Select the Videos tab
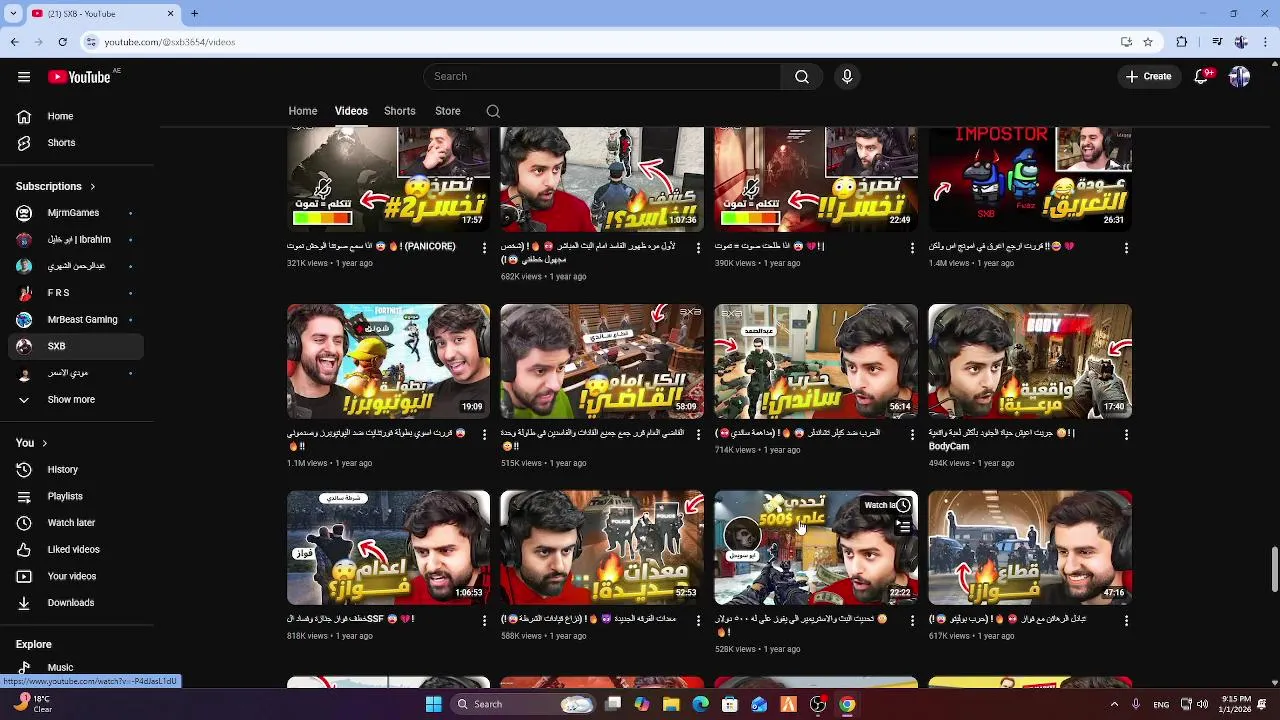Screen dimensions: 1280x720 tap(351, 111)
